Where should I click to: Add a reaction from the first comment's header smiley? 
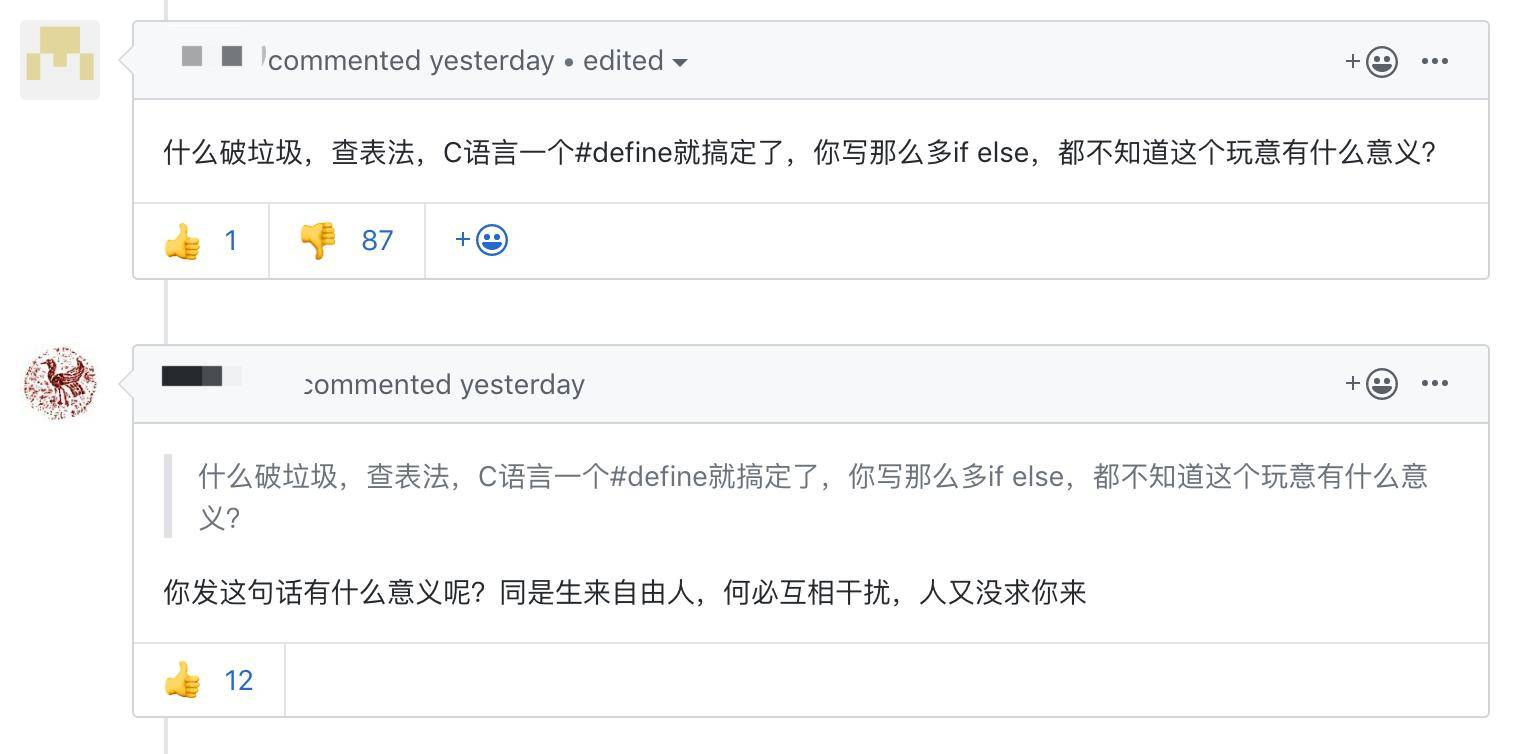click(1371, 61)
